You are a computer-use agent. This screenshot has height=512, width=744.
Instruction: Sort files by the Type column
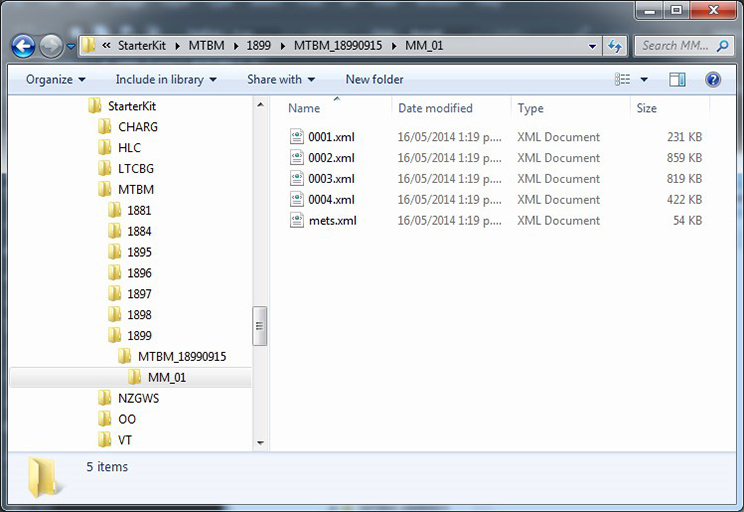click(x=530, y=108)
